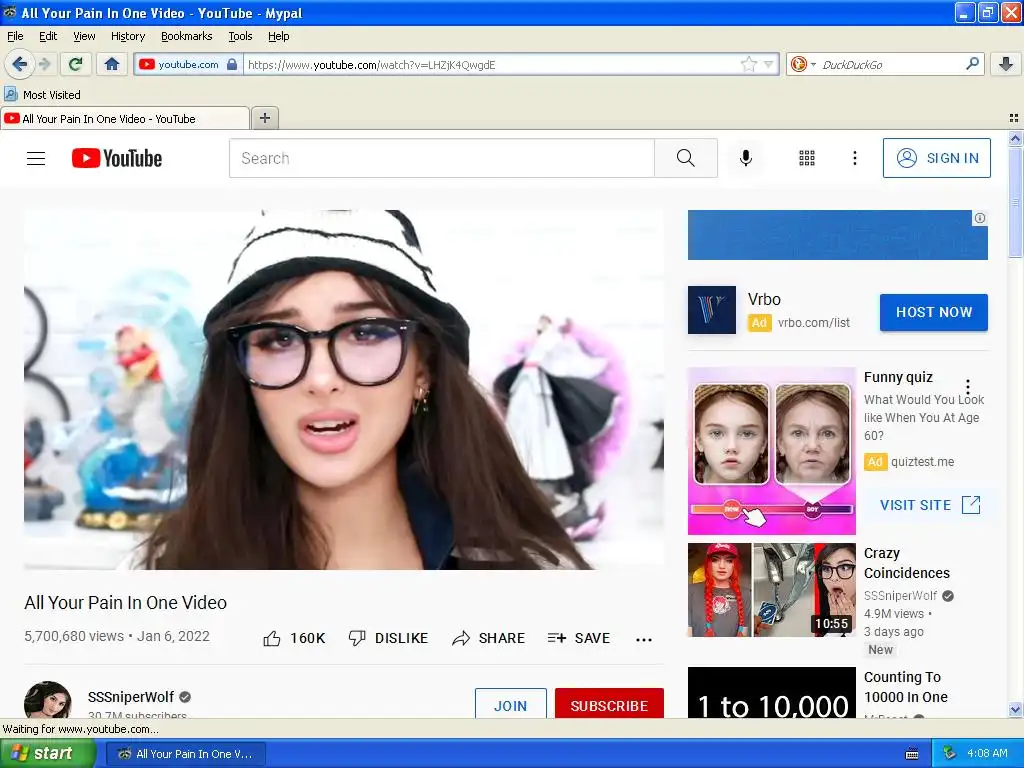The image size is (1024, 768).
Task: Click the SHARE arrow button
Action: 488,638
